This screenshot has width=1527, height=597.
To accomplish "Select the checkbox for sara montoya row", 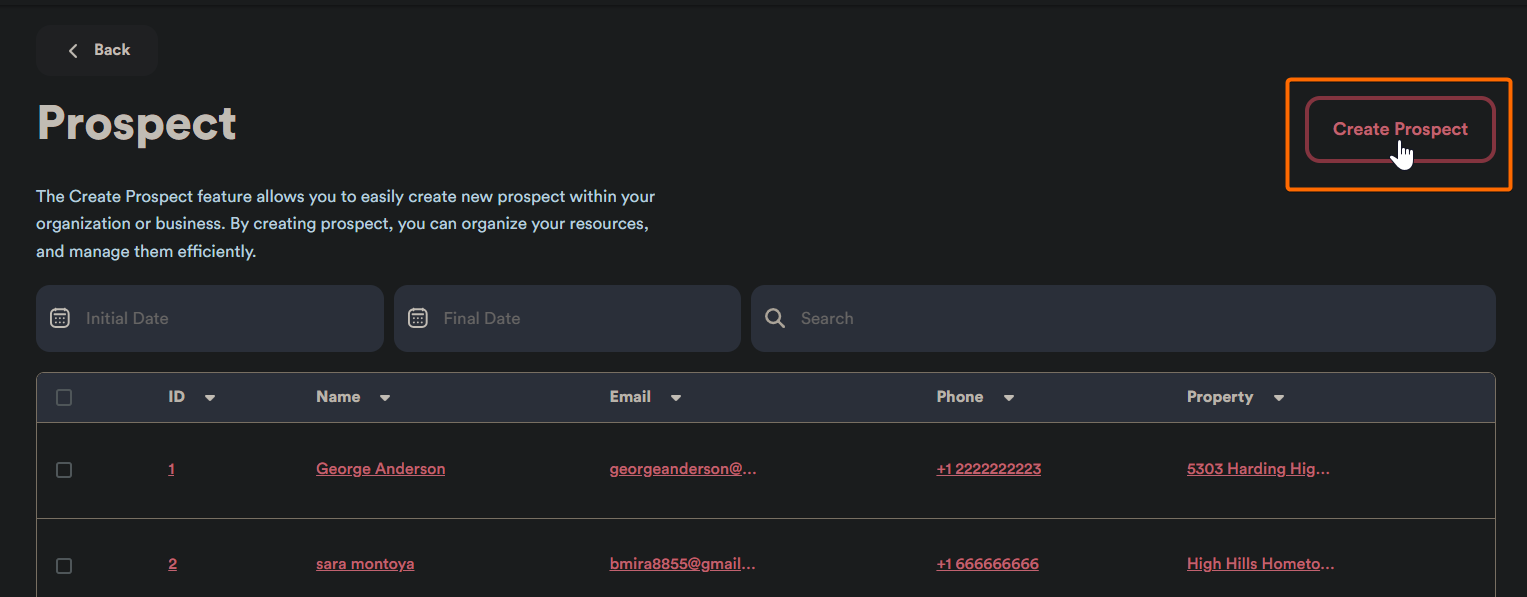I will click(x=64, y=566).
